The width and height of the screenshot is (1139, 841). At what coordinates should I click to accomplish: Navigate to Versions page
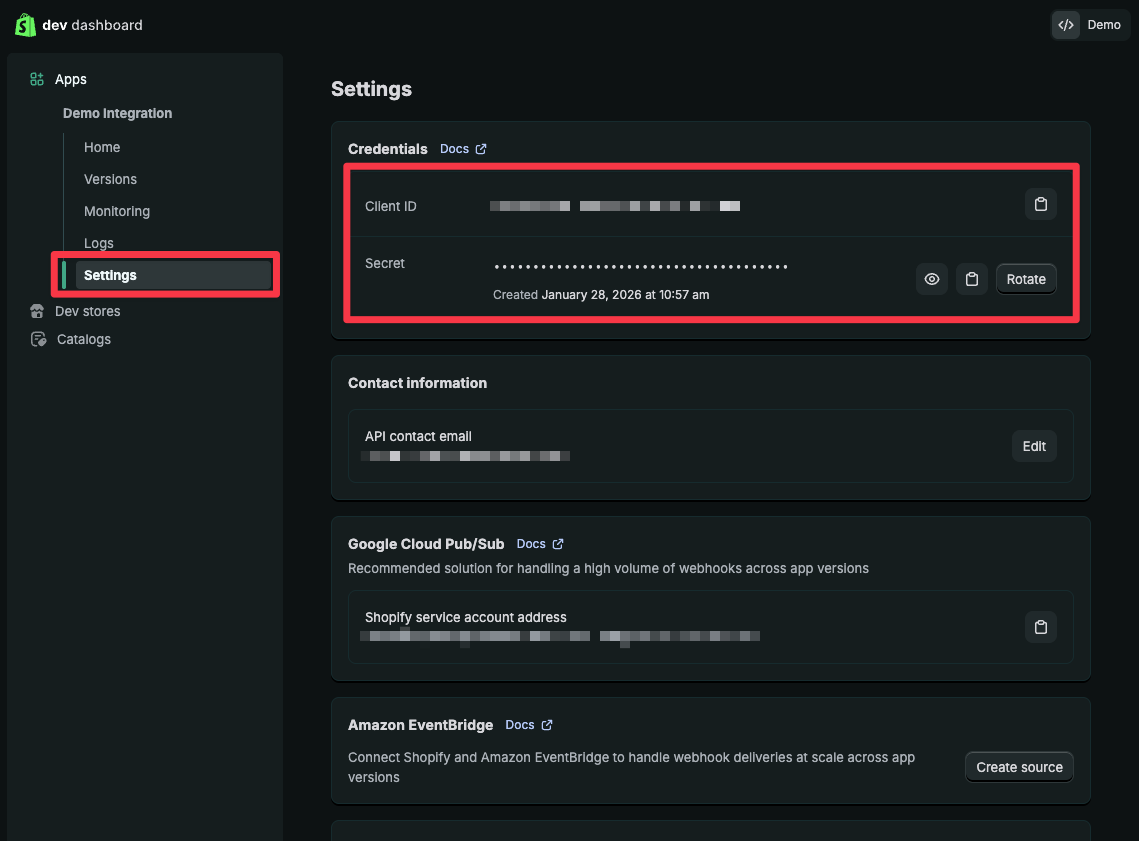[x=110, y=179]
